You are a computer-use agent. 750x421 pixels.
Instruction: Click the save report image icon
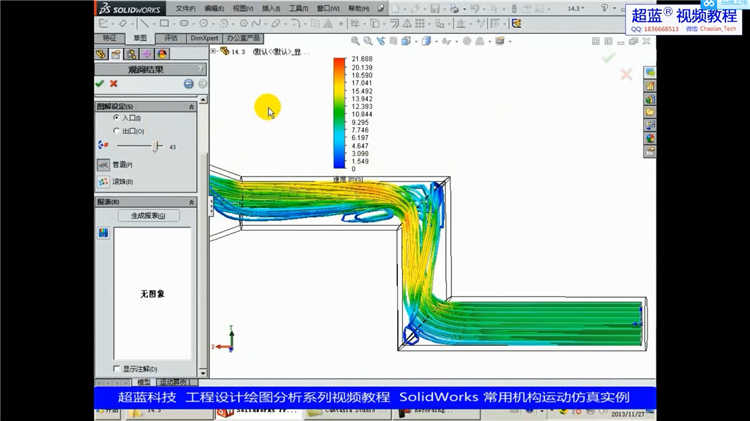pos(103,233)
